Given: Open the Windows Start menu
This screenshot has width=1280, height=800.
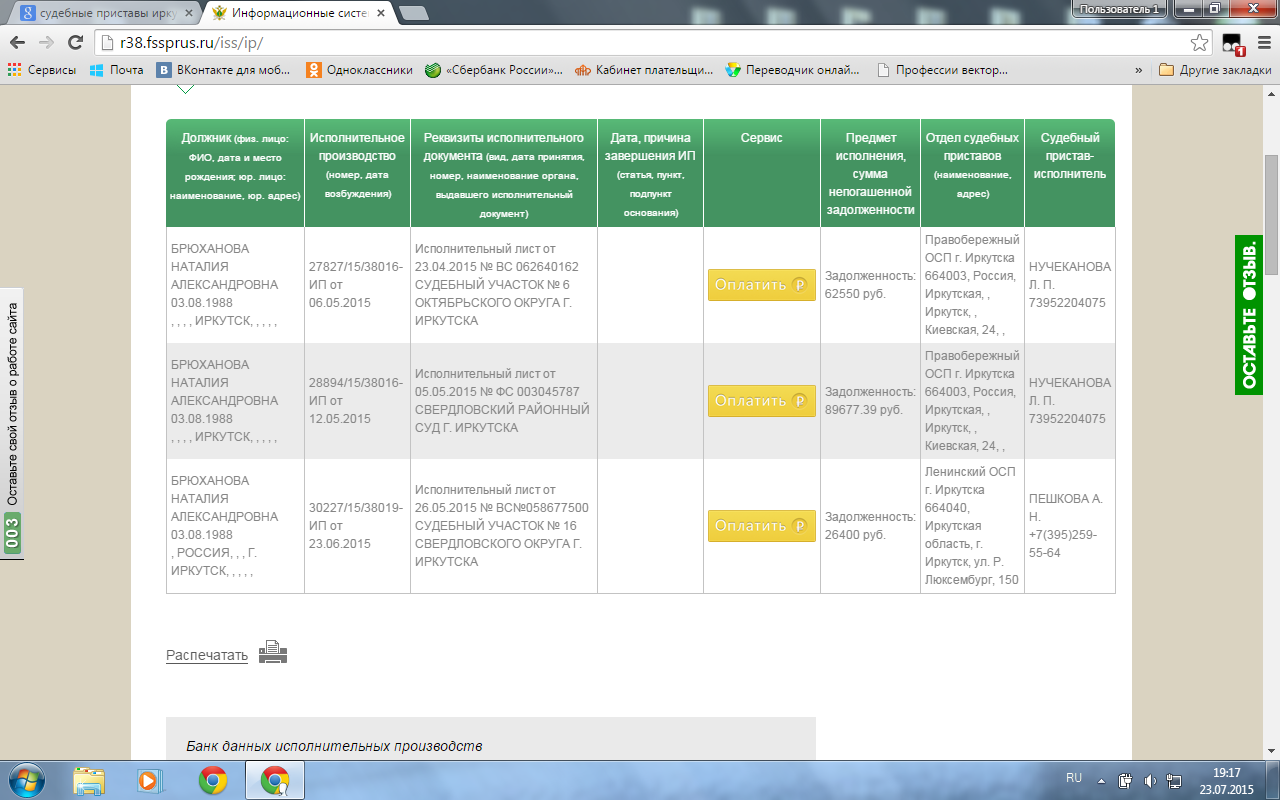Looking at the screenshot, I should pos(27,780).
